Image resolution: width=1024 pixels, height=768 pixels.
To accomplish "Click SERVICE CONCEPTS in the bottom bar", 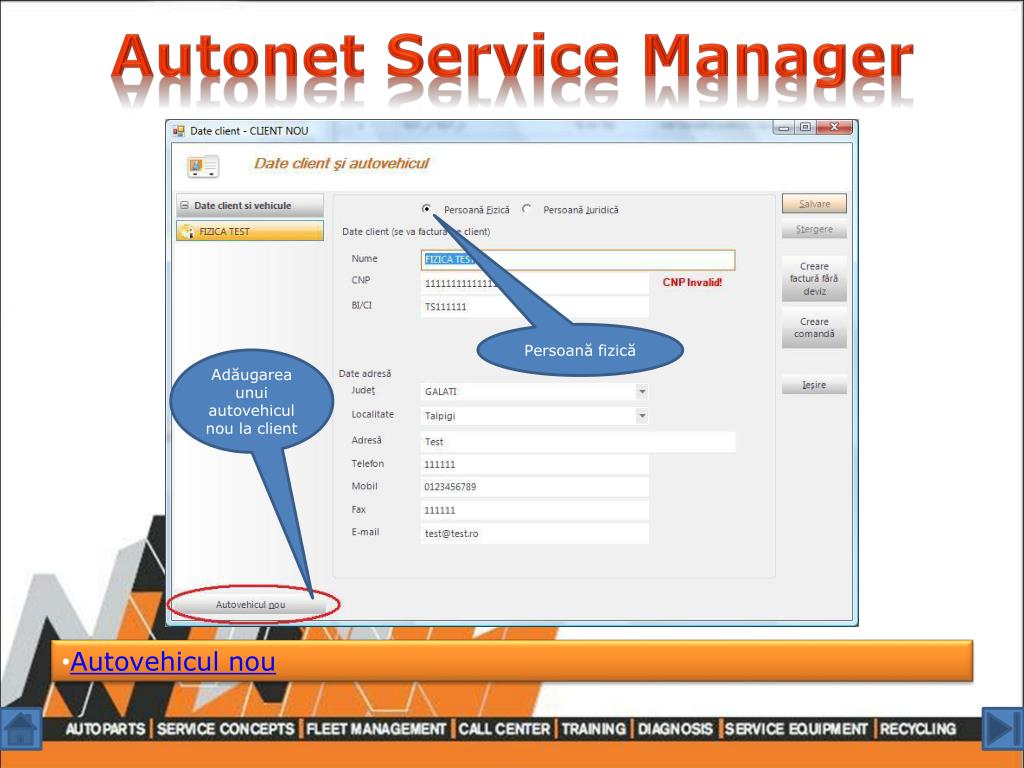I will pos(225,729).
